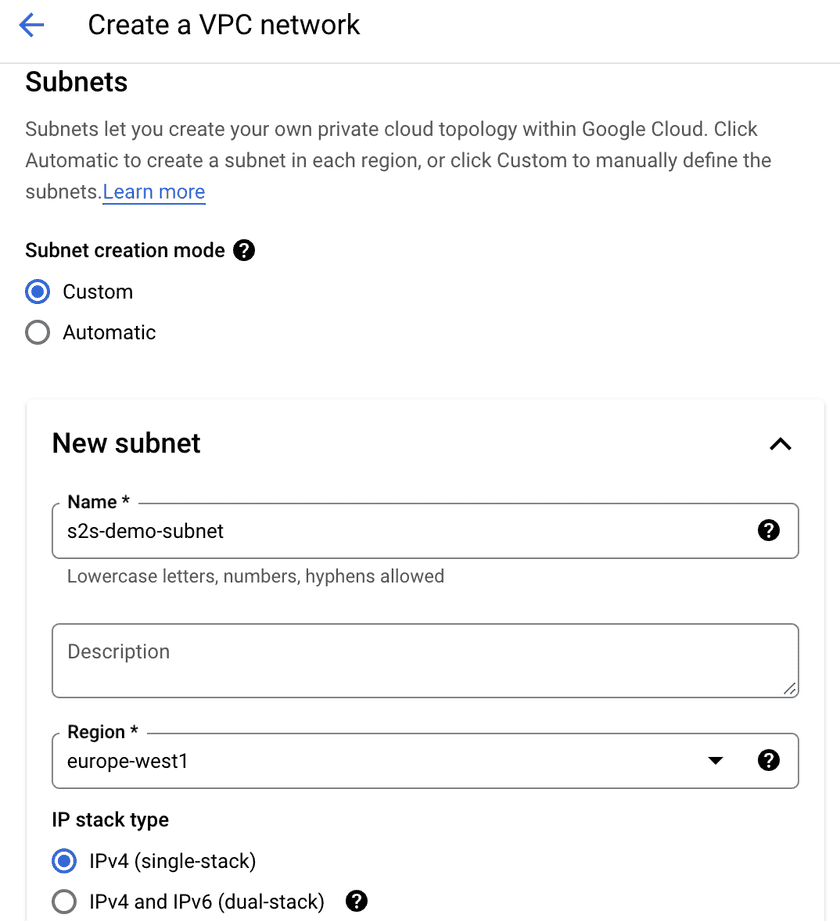Viewport: 840px width, 921px height.
Task: Click the back arrow icon
Action: click(32, 25)
